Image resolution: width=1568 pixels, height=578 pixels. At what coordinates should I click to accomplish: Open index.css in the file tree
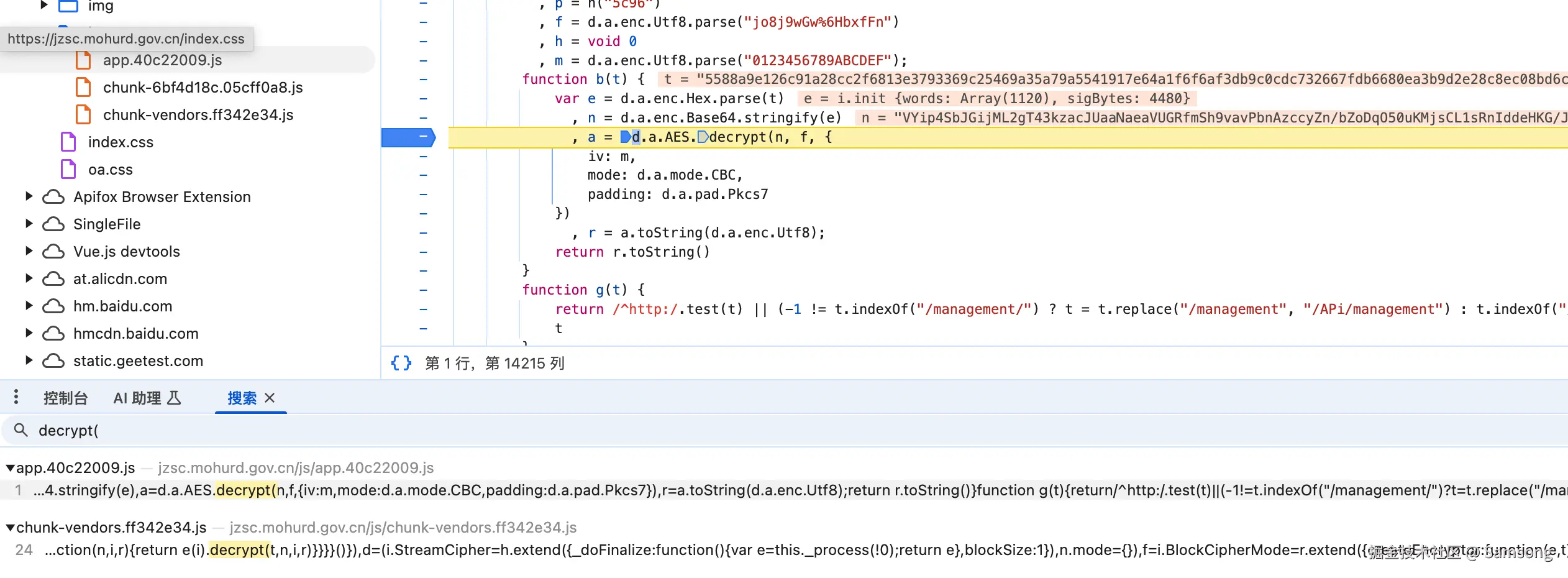tap(121, 142)
